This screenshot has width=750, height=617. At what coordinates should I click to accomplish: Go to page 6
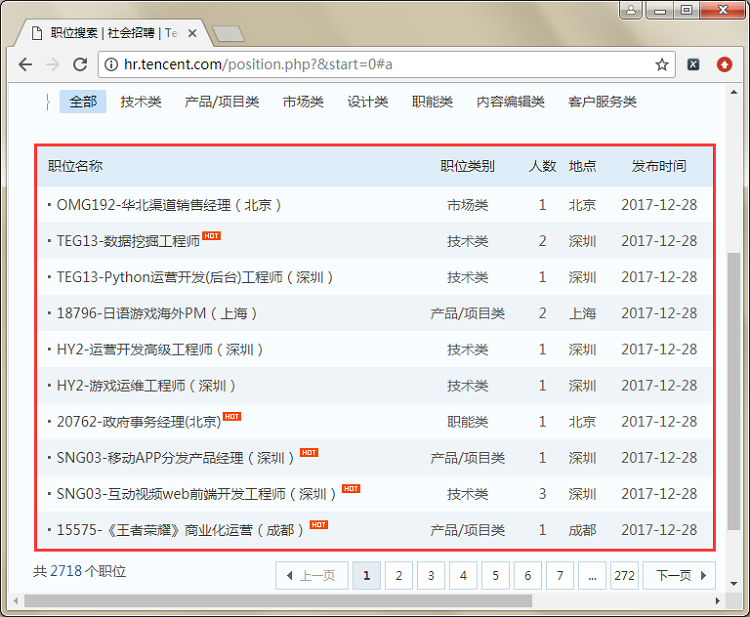point(528,575)
